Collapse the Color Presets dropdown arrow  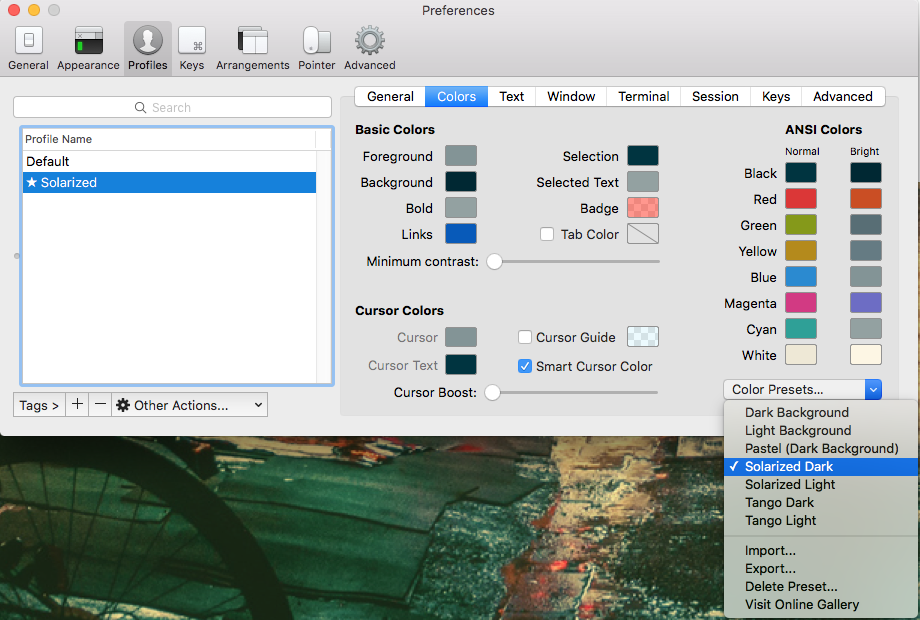(873, 389)
